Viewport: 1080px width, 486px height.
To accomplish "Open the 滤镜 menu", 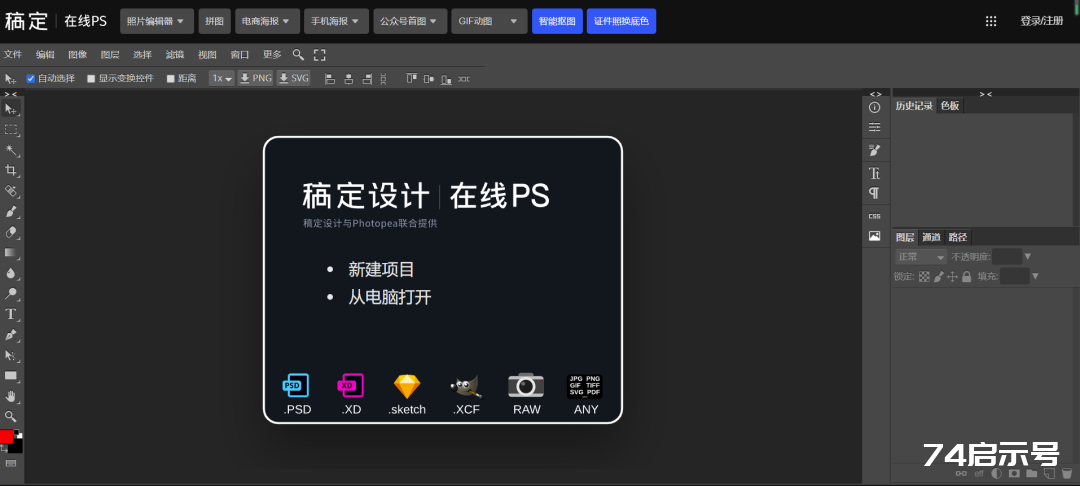I will click(x=175, y=54).
